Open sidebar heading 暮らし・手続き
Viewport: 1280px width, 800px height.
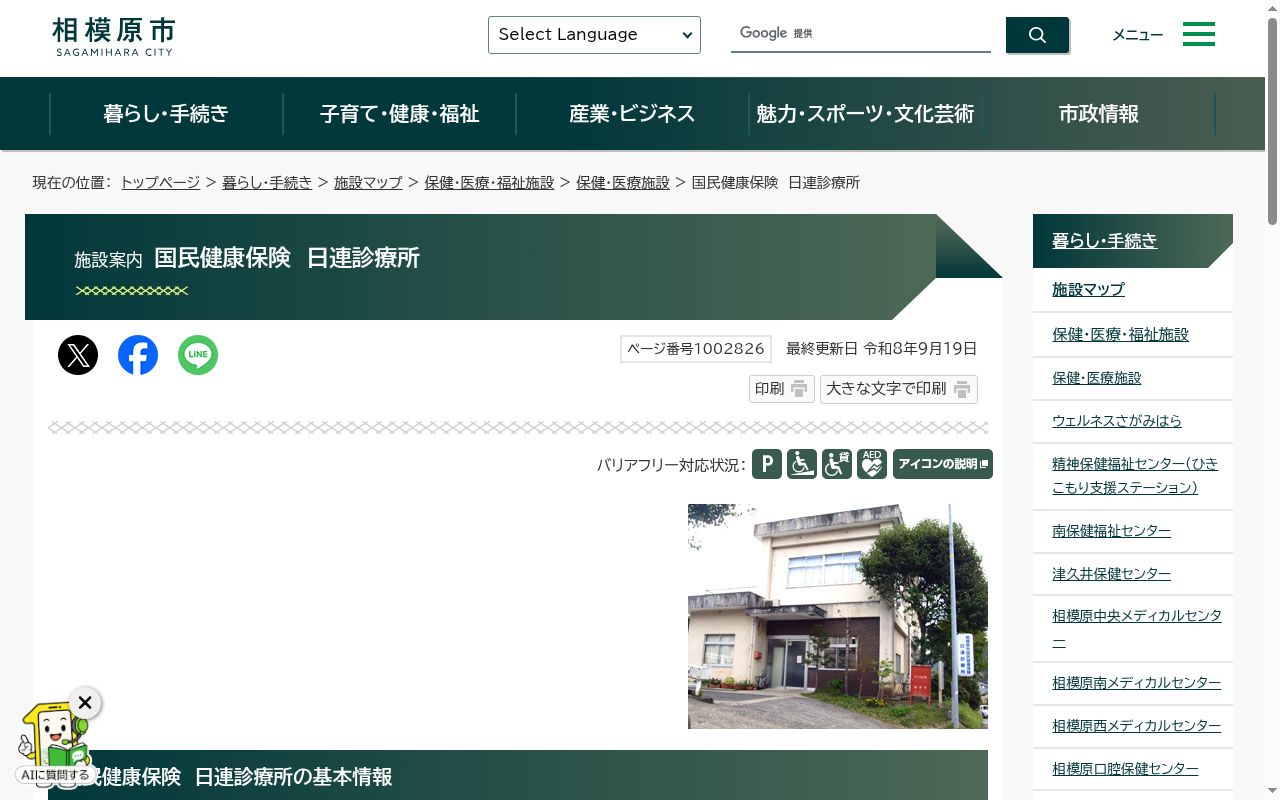click(x=1104, y=241)
